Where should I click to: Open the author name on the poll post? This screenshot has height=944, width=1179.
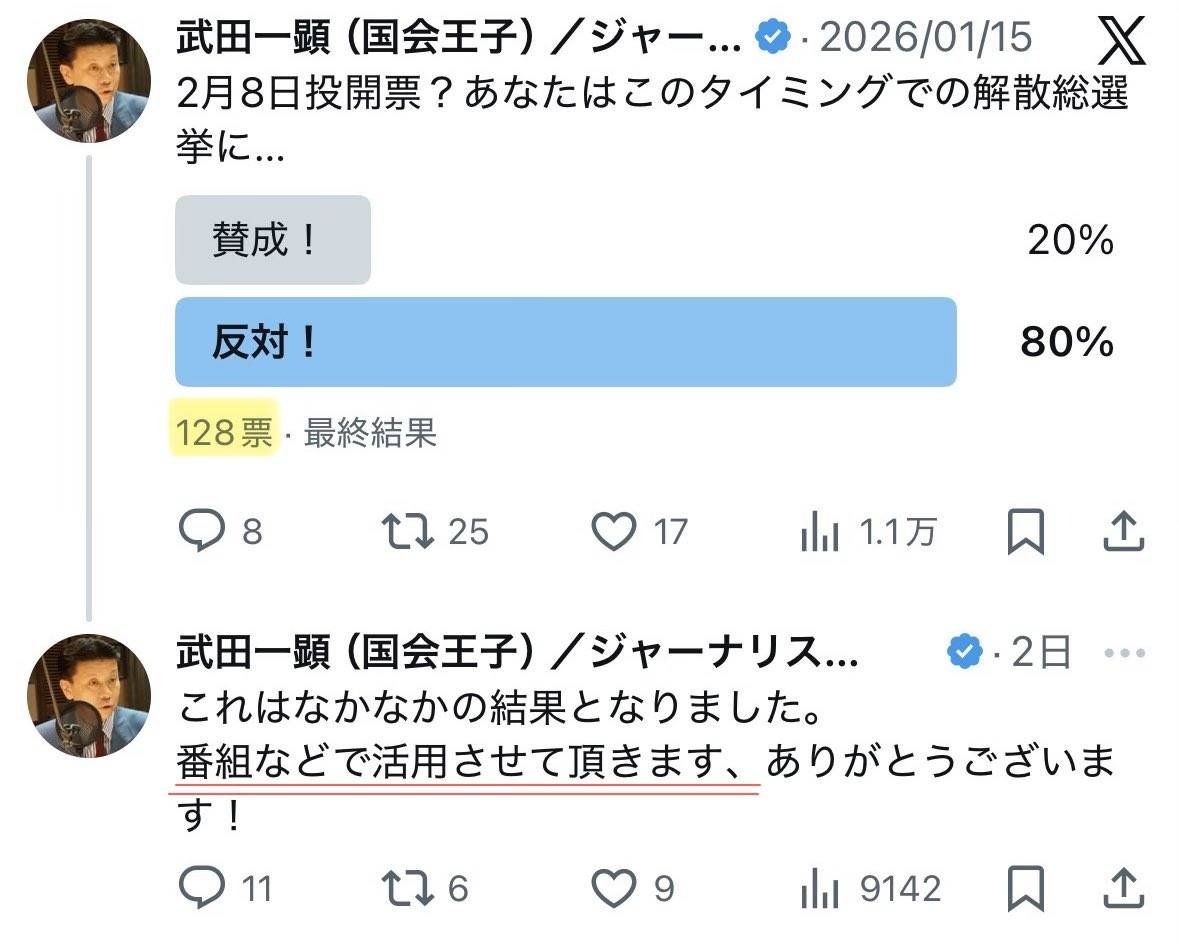click(459, 38)
